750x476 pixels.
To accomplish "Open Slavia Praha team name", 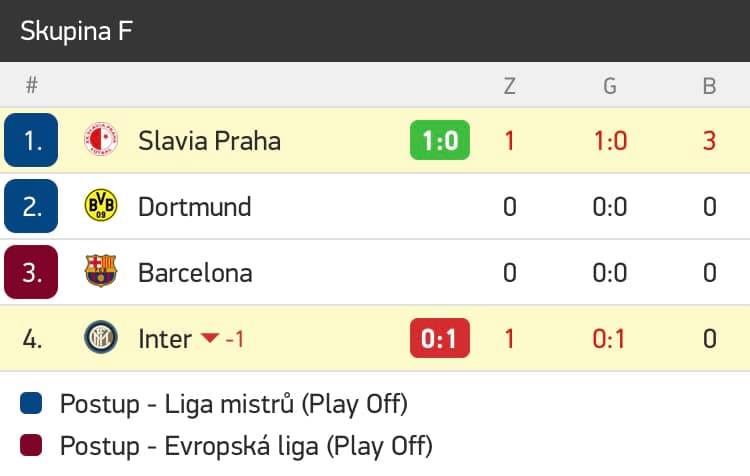I will tap(210, 141).
